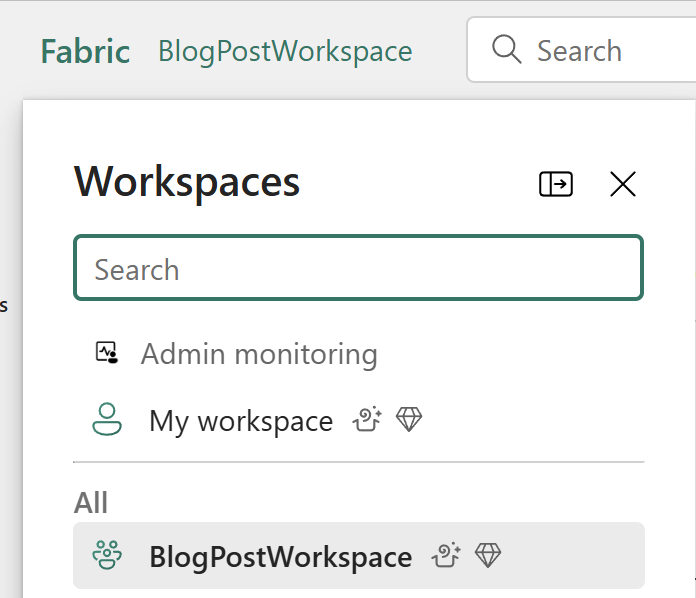Viewport: 696px width, 598px height.
Task: Pin the Workspaces pane with dock icon
Action: [x=556, y=184]
